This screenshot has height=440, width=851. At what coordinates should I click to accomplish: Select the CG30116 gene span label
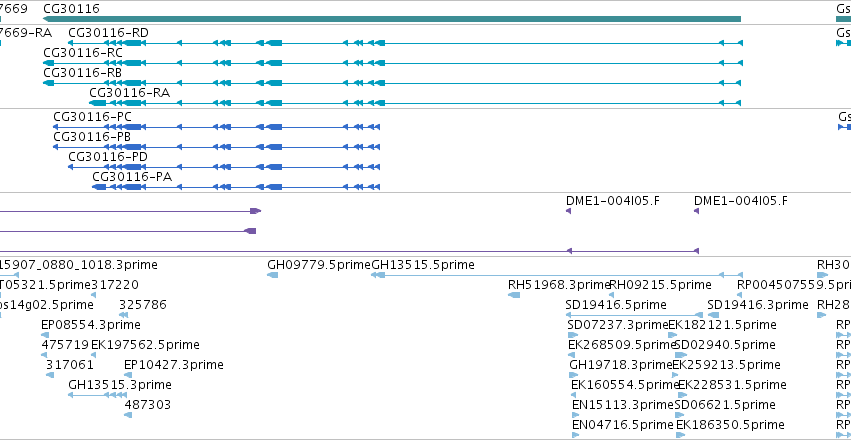(71, 8)
